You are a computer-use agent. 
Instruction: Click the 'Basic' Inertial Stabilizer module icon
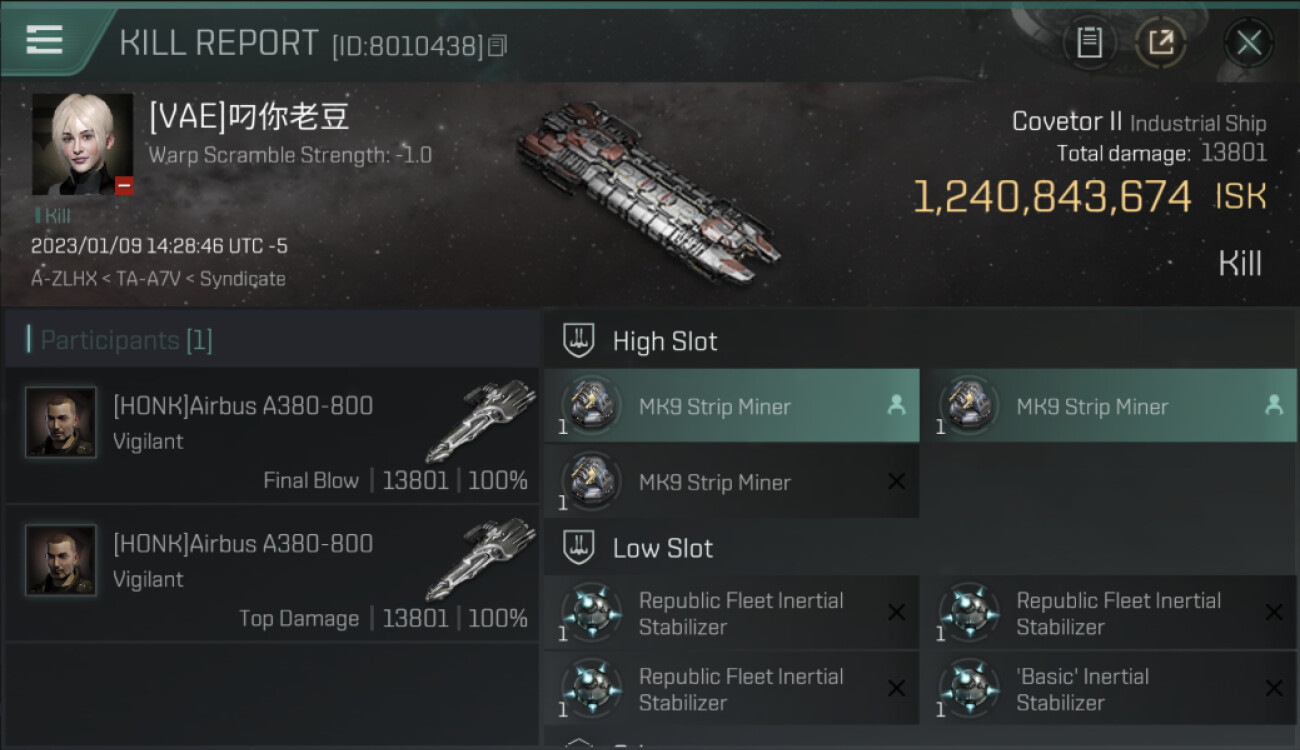(x=969, y=689)
